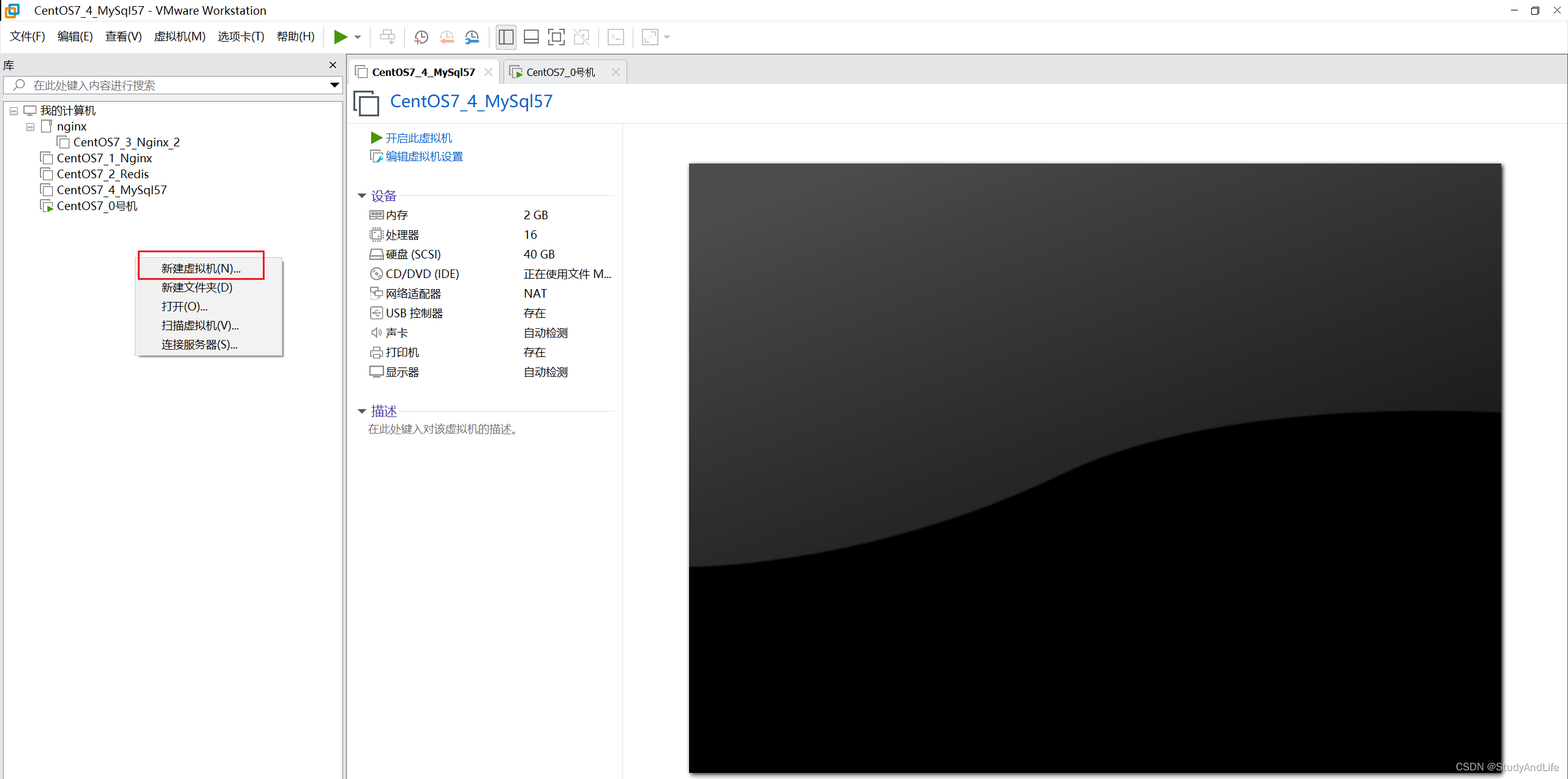Click the 编辑虚拟机设置 link

coord(424,157)
